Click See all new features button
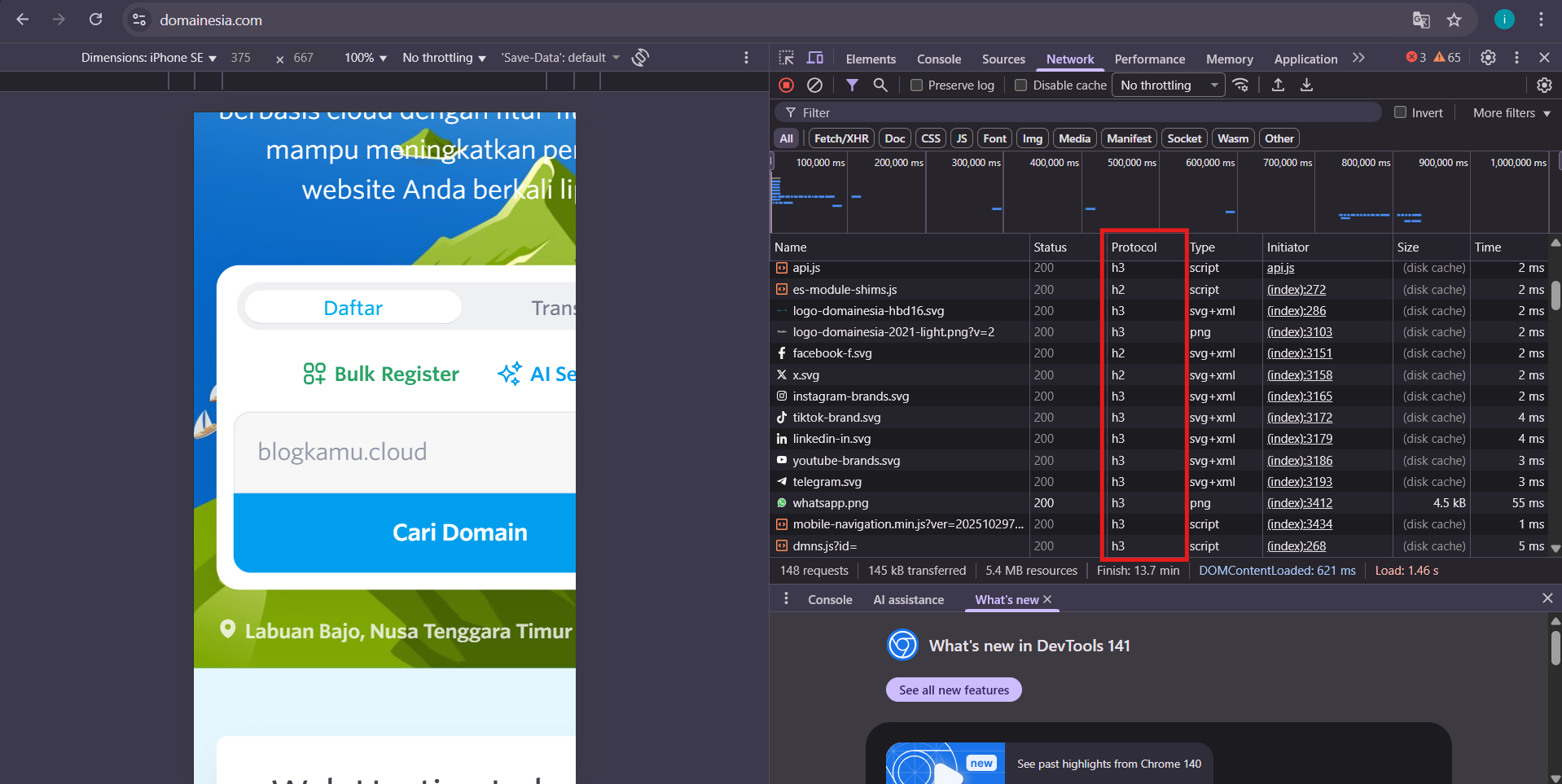 coord(954,690)
